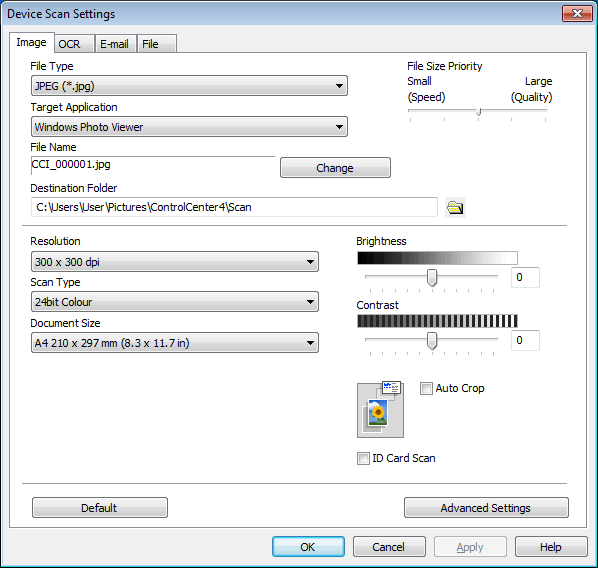Expand the Target Application dropdown
Image resolution: width=598 pixels, height=568 pixels.
(x=189, y=127)
